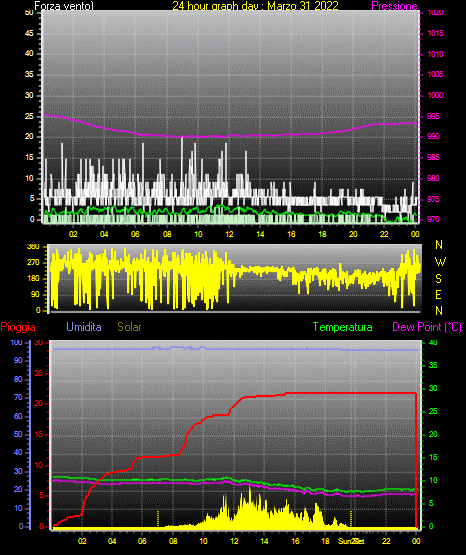Viewport: 466px width, 555px height.
Task: Click the 'Solar' legend label
Action: tap(129, 327)
